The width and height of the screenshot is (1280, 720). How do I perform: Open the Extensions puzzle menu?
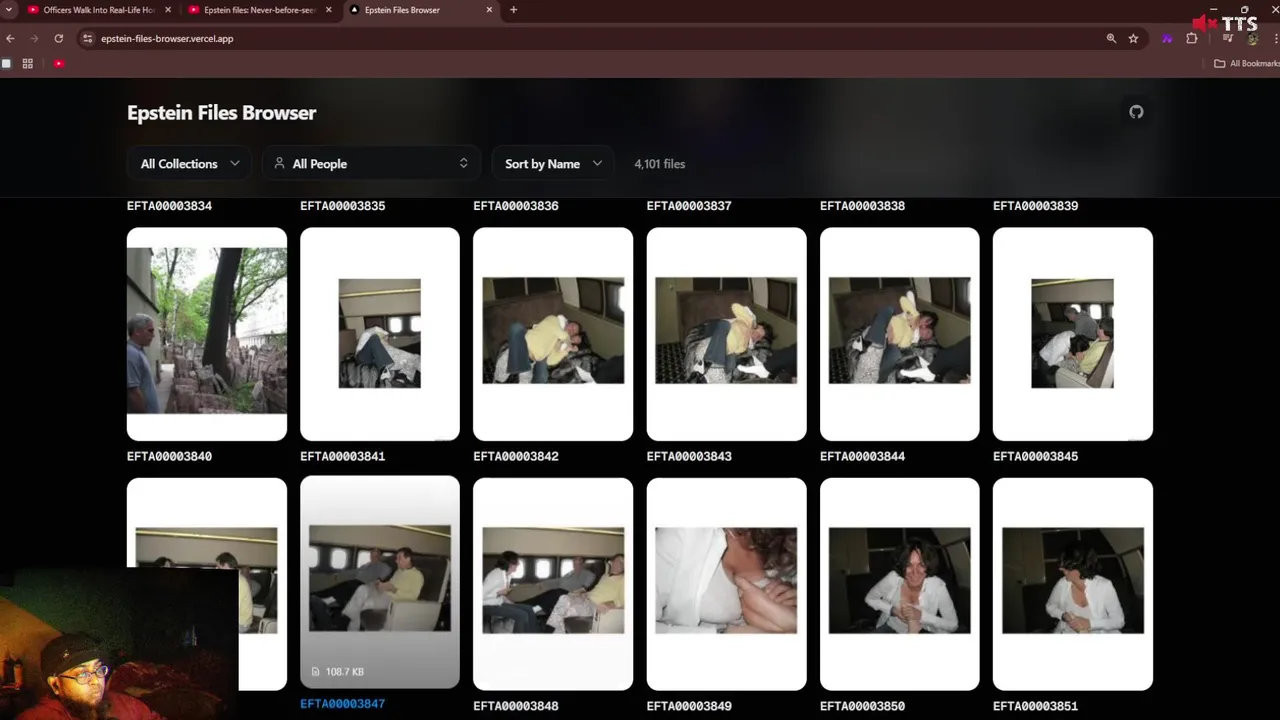coord(1192,38)
